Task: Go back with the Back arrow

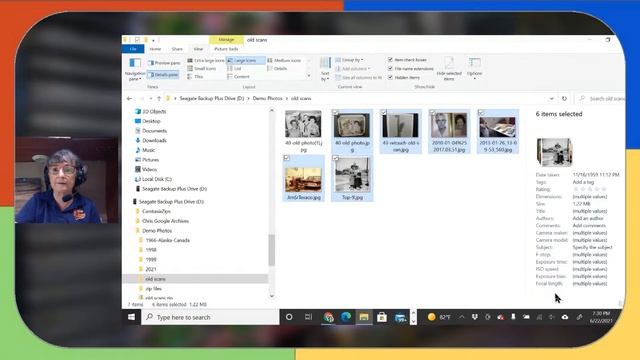Action: (x=129, y=98)
